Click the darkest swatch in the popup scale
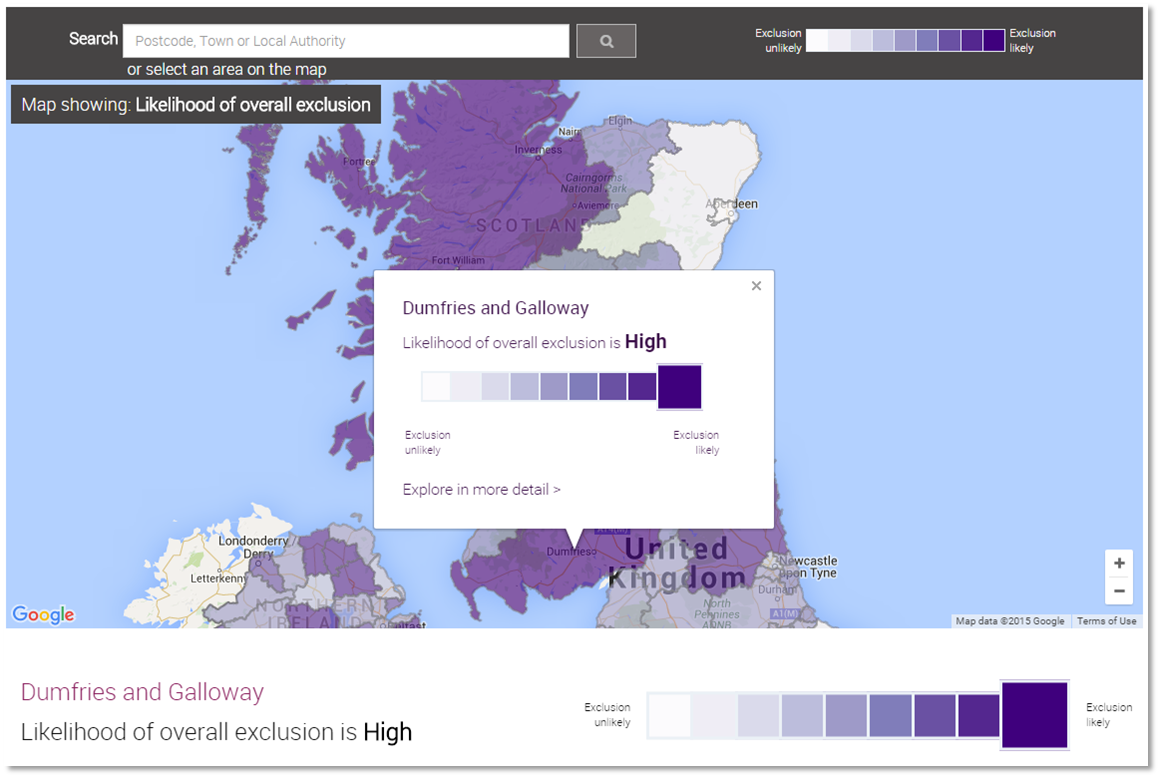 [x=679, y=387]
